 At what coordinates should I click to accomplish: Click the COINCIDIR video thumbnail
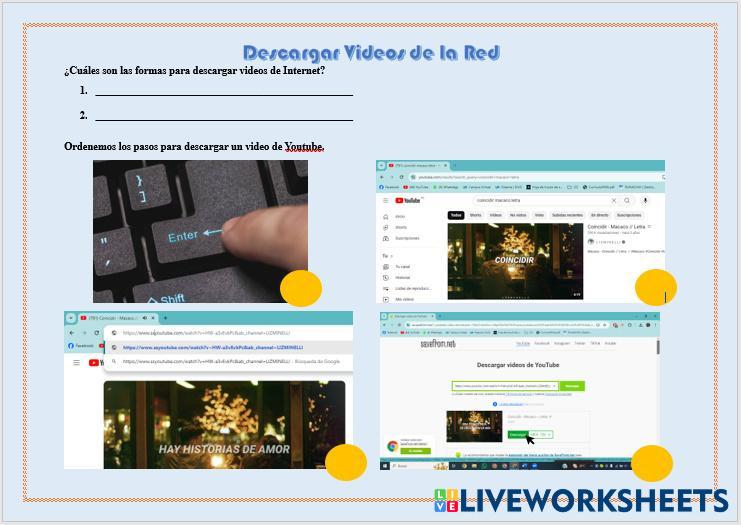(x=514, y=260)
